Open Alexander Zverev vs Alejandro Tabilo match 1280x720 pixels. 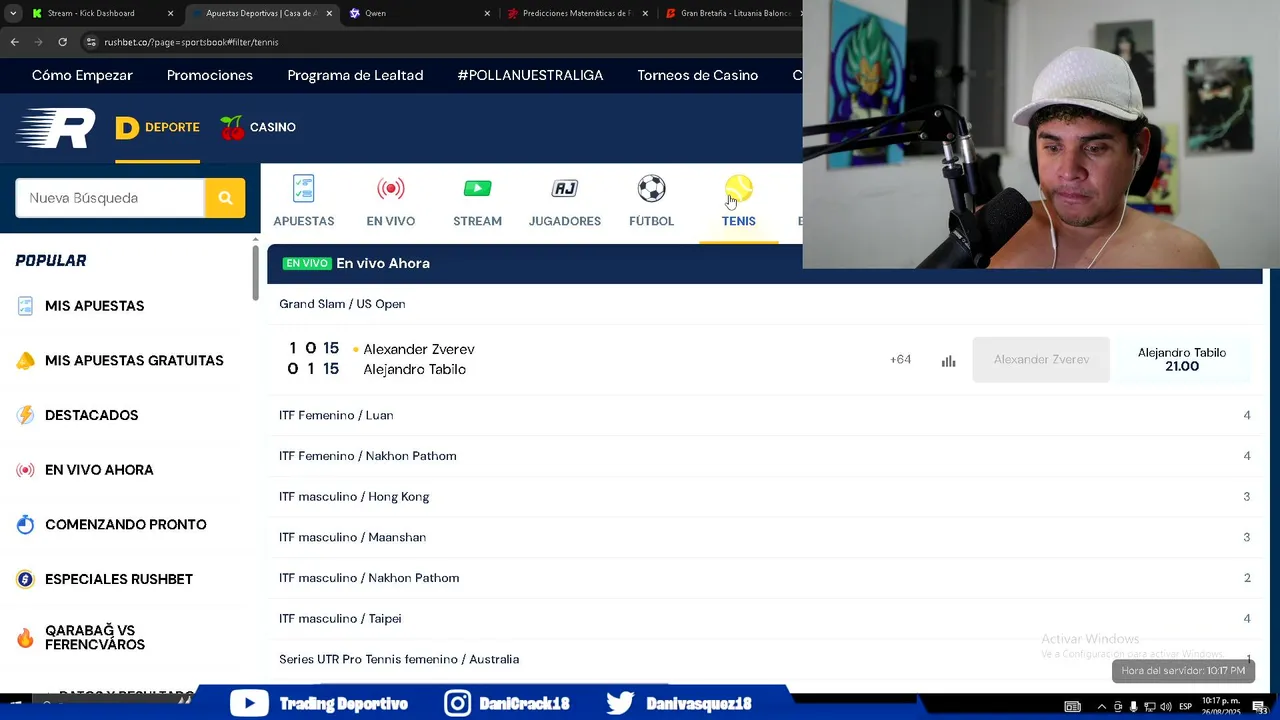point(419,359)
